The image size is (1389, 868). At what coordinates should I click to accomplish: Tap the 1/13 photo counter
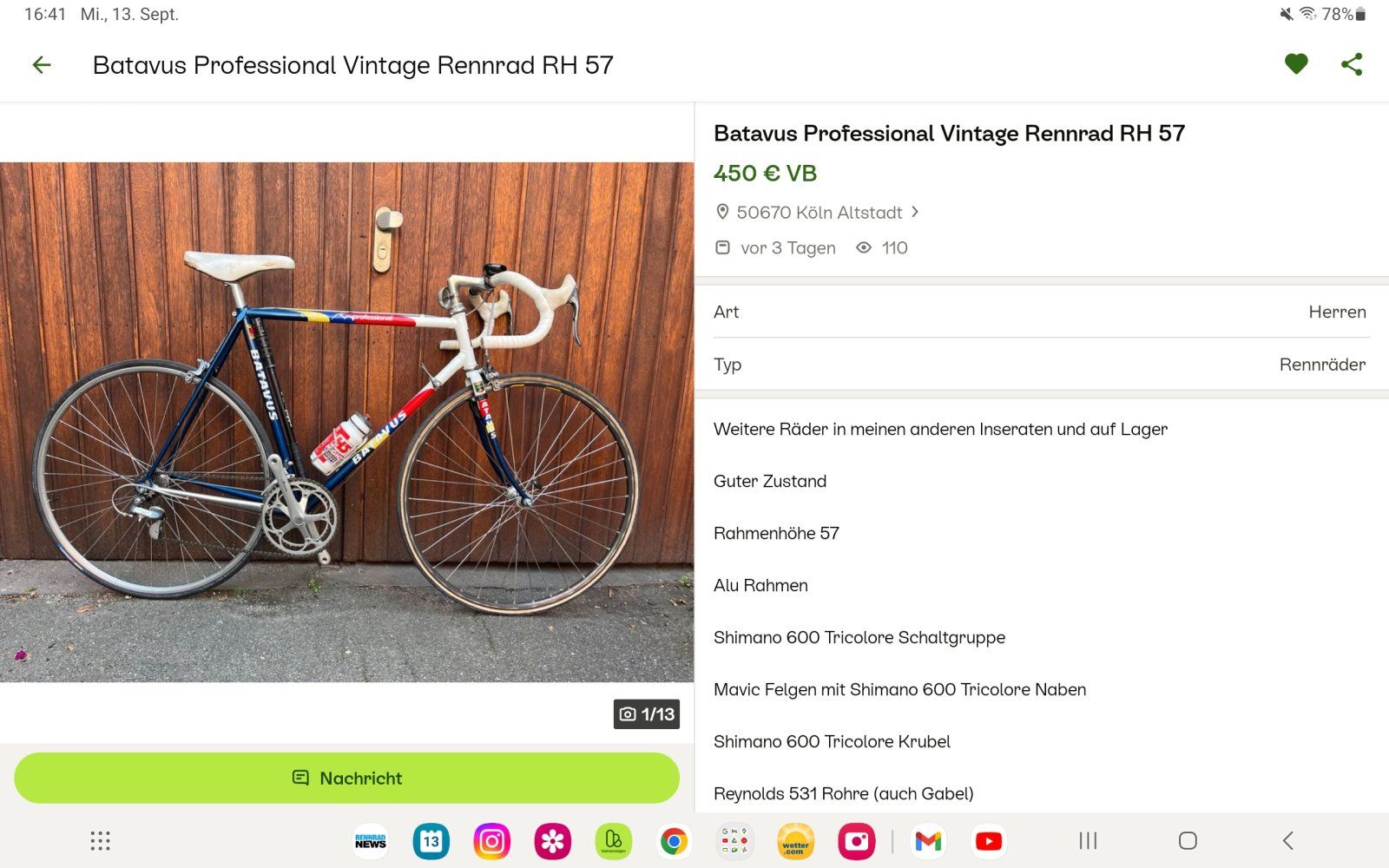pos(647,714)
